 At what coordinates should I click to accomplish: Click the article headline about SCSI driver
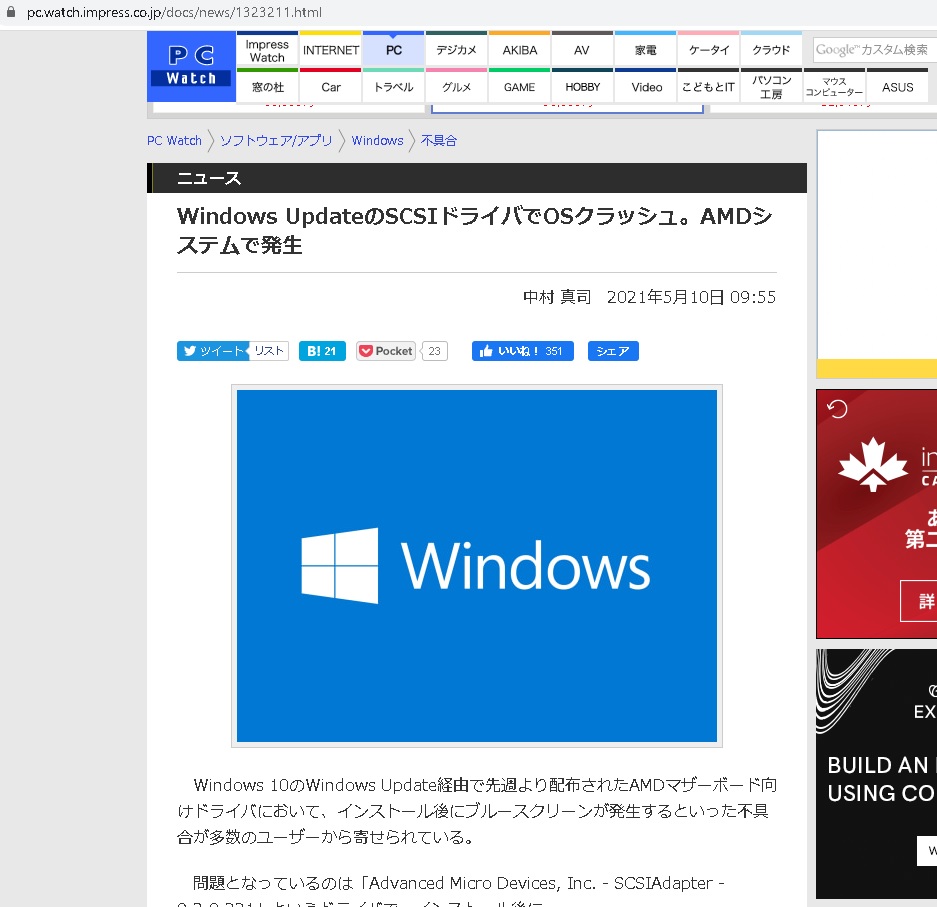click(x=476, y=230)
